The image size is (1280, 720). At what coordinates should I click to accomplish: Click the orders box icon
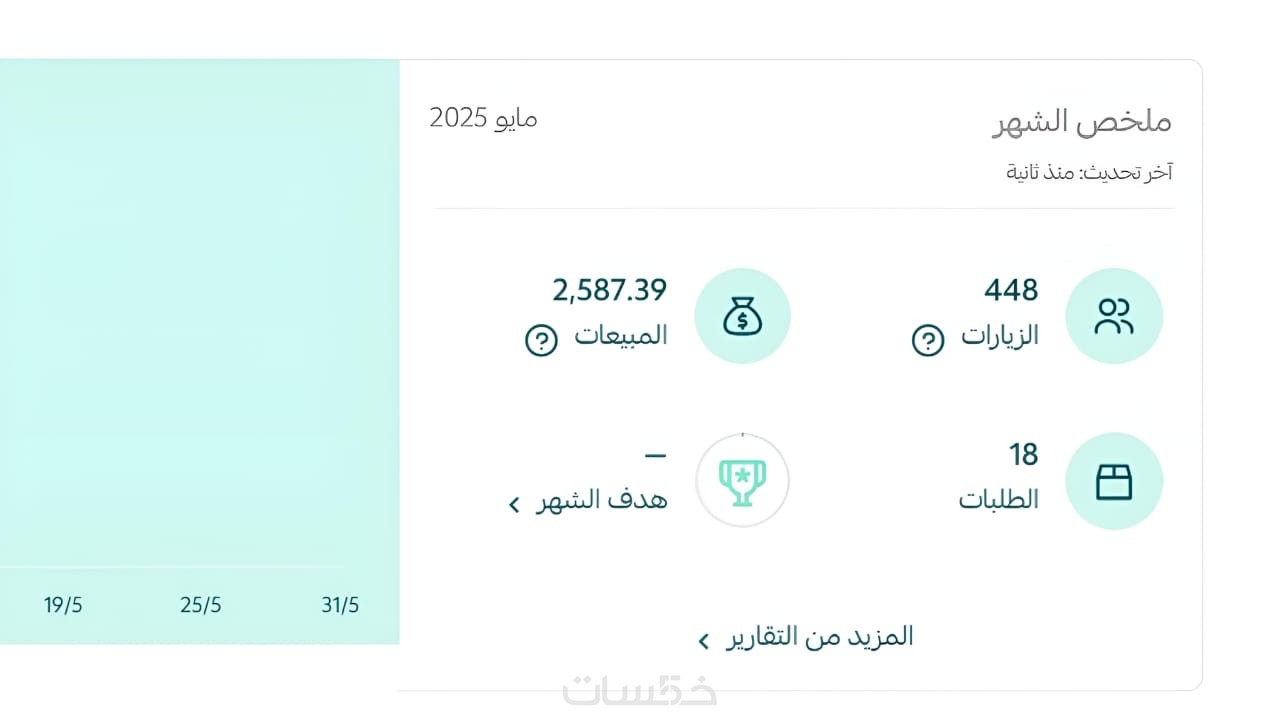pos(1113,481)
